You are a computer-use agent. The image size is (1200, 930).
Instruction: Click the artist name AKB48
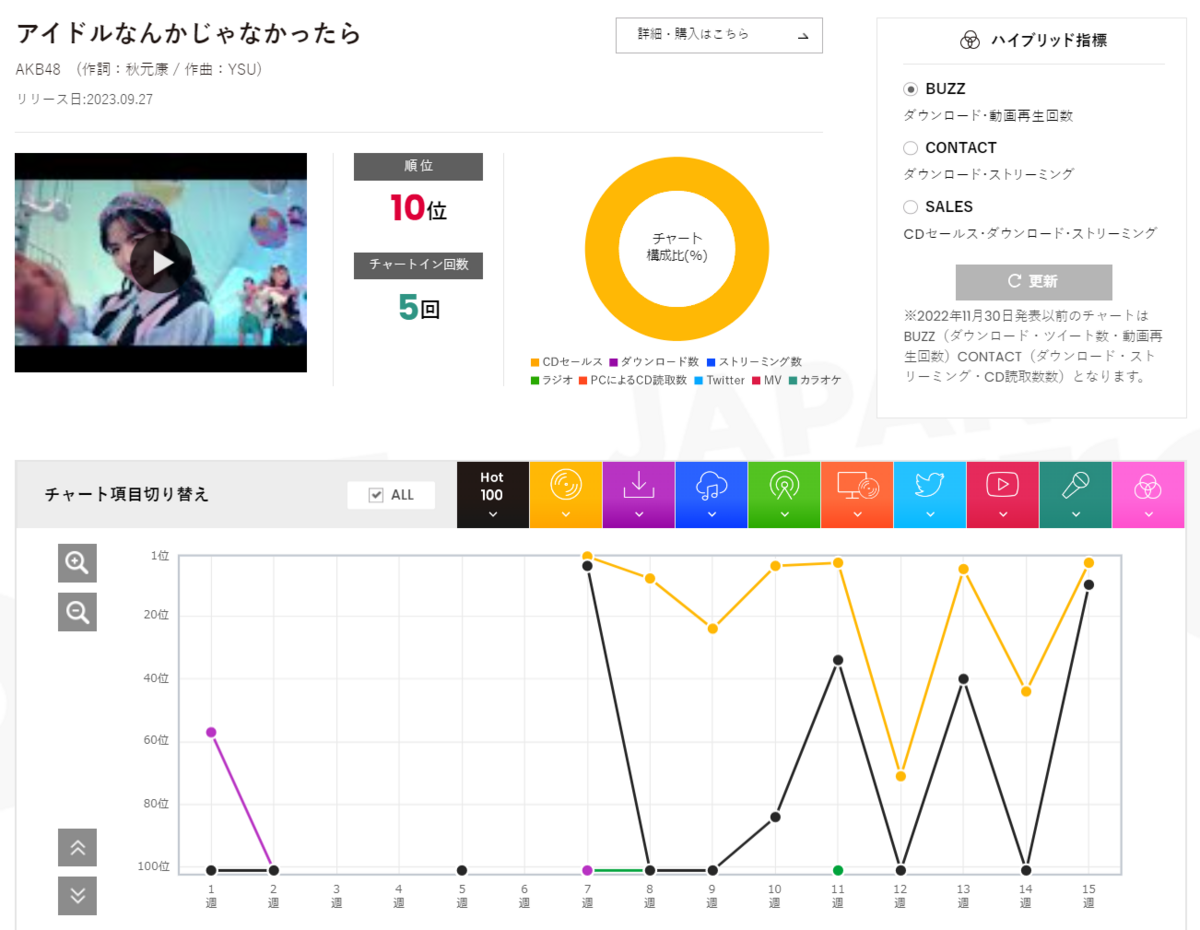pos(39,69)
